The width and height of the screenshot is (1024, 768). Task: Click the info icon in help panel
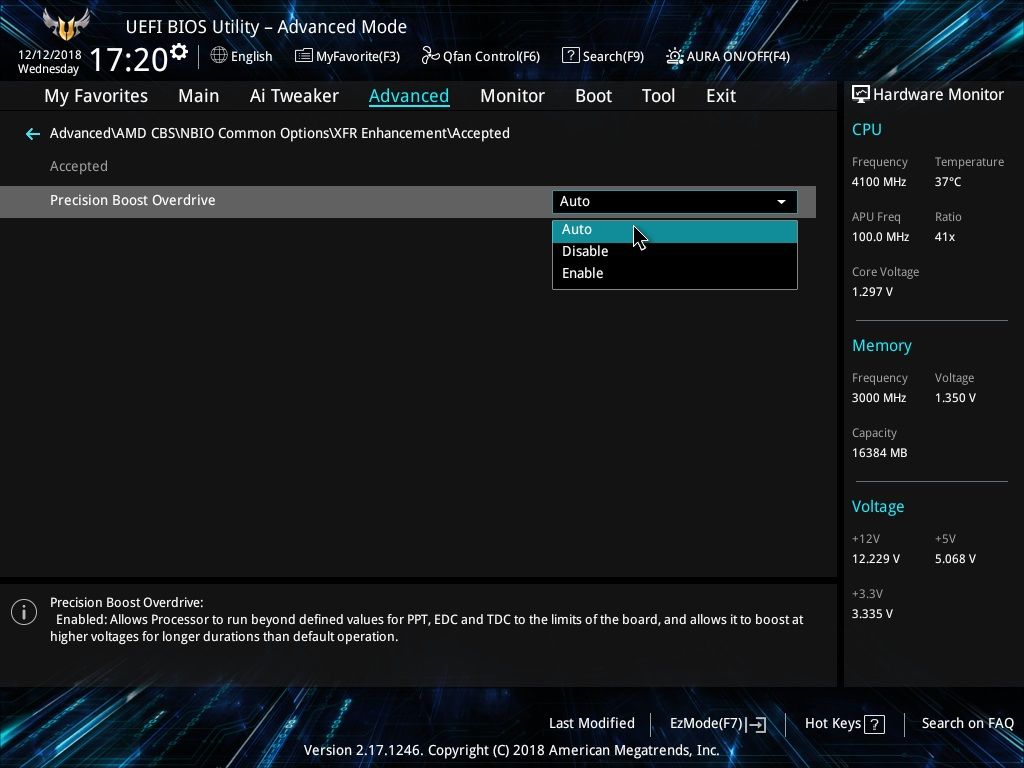tap(24, 613)
